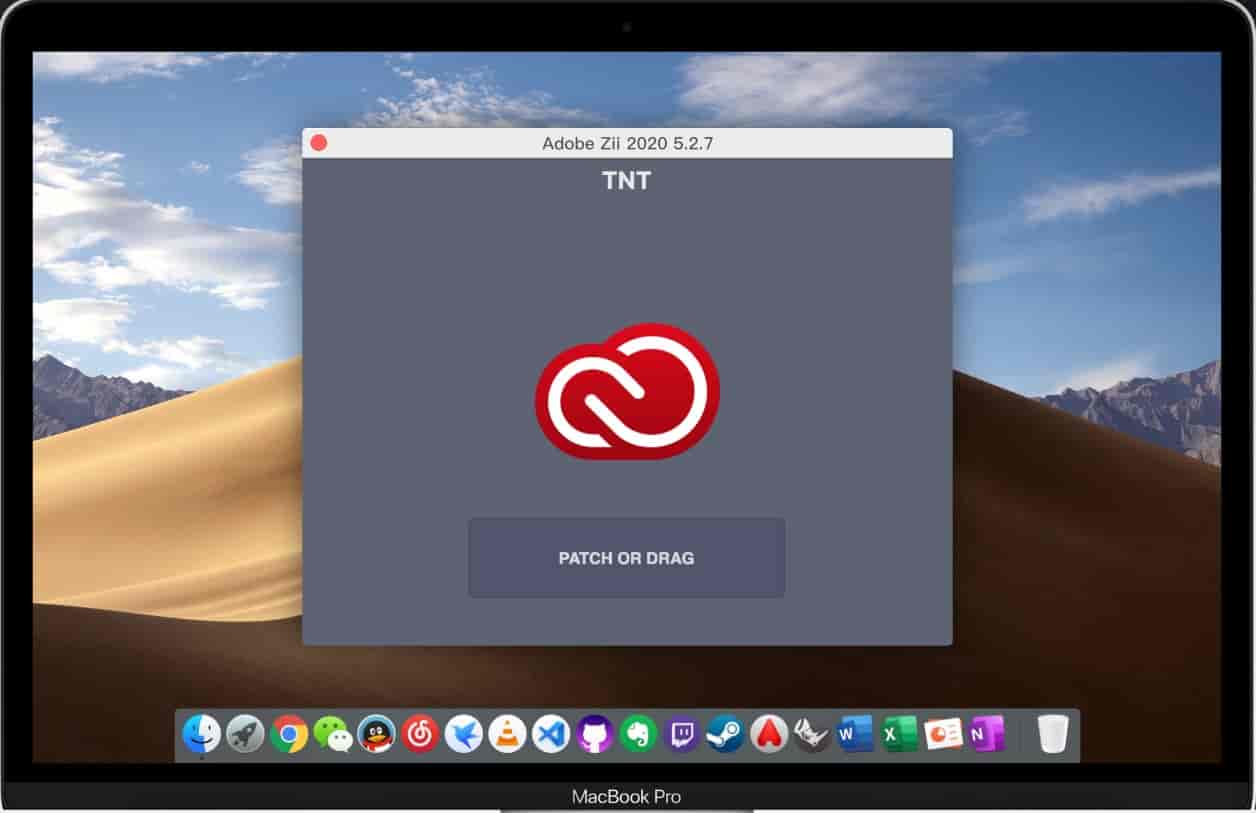Open Evernote elephant icon in dock
This screenshot has height=813, width=1256.
point(638,734)
